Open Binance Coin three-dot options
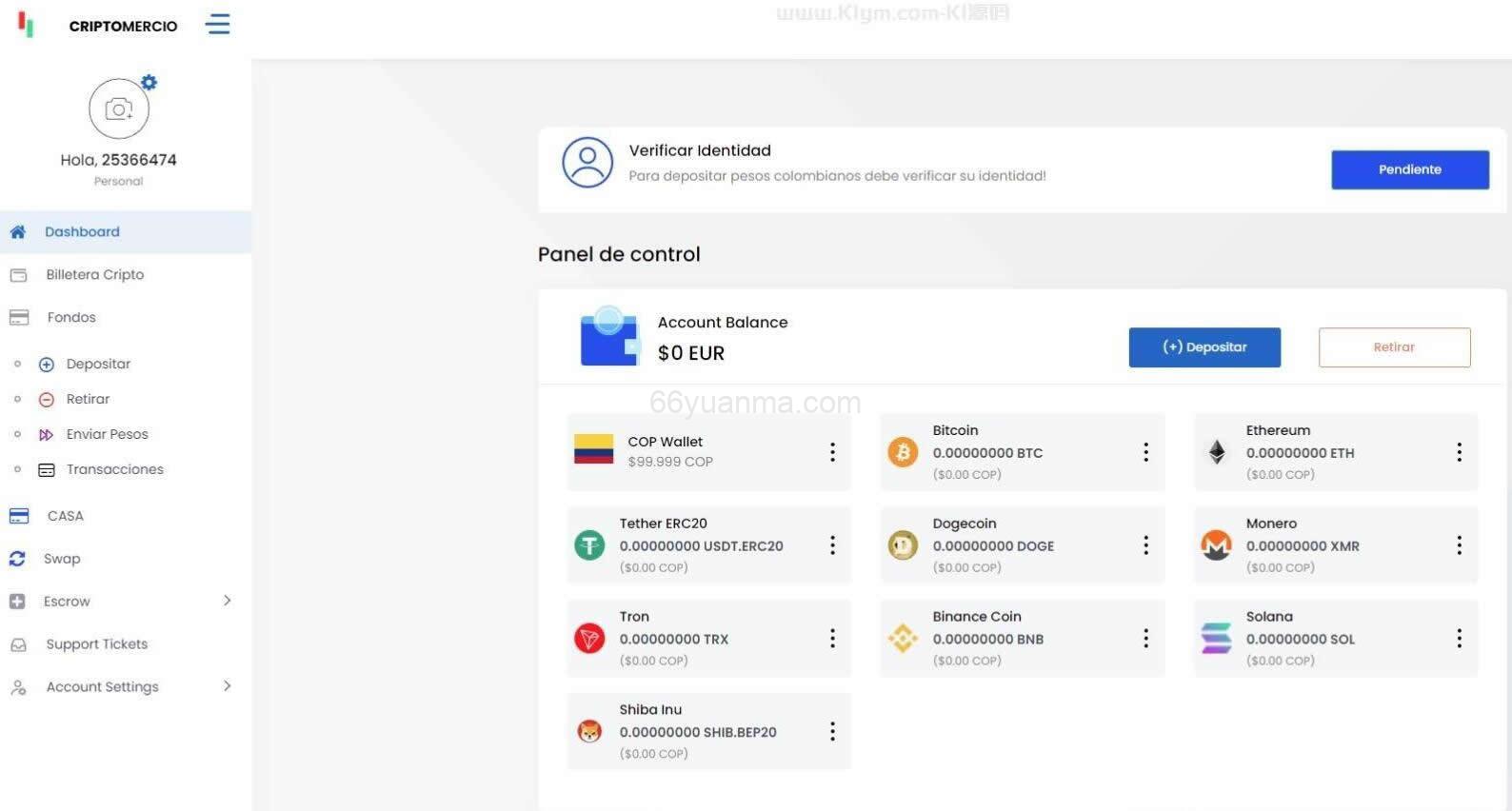 (x=1145, y=639)
